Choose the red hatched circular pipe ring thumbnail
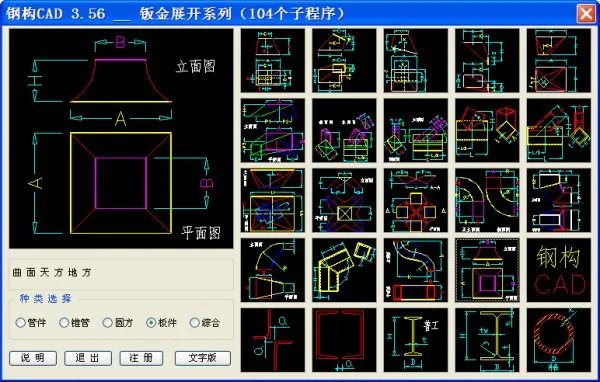This screenshot has width=600, height=382. 559,340
